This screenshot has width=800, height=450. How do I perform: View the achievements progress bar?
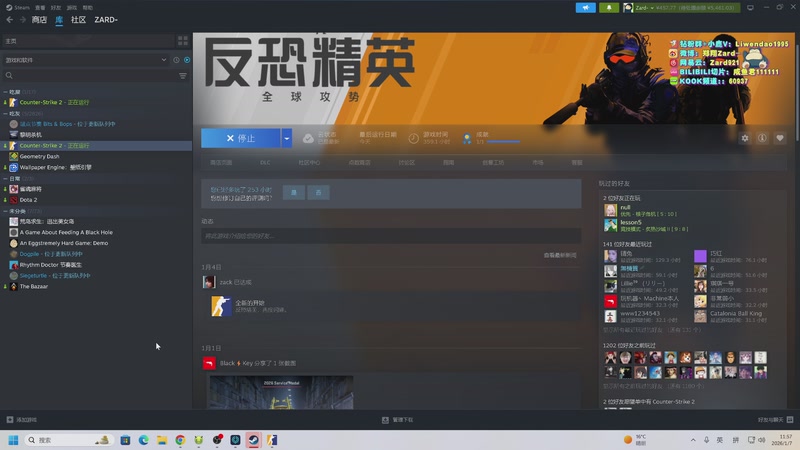(503, 142)
